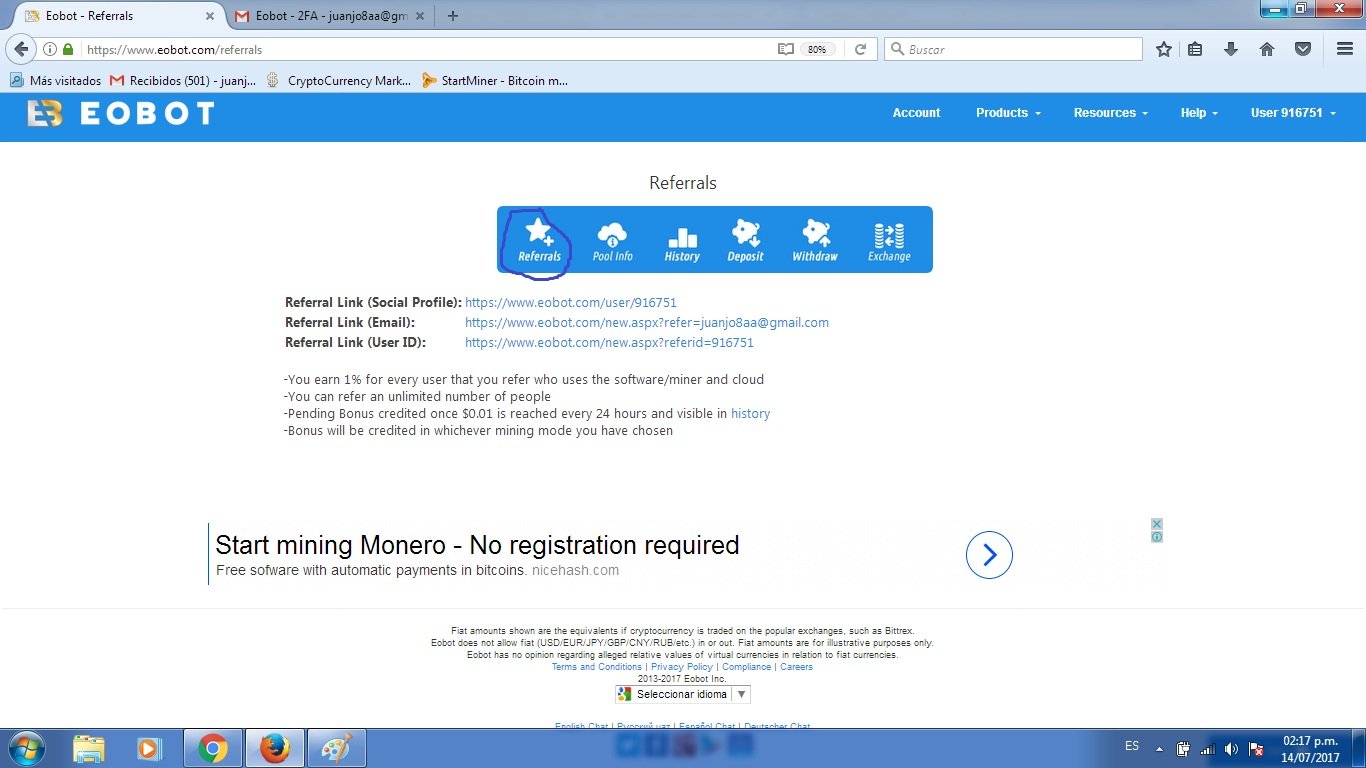Go back with the browser back arrow
This screenshot has width=1366, height=768.
coord(21,49)
